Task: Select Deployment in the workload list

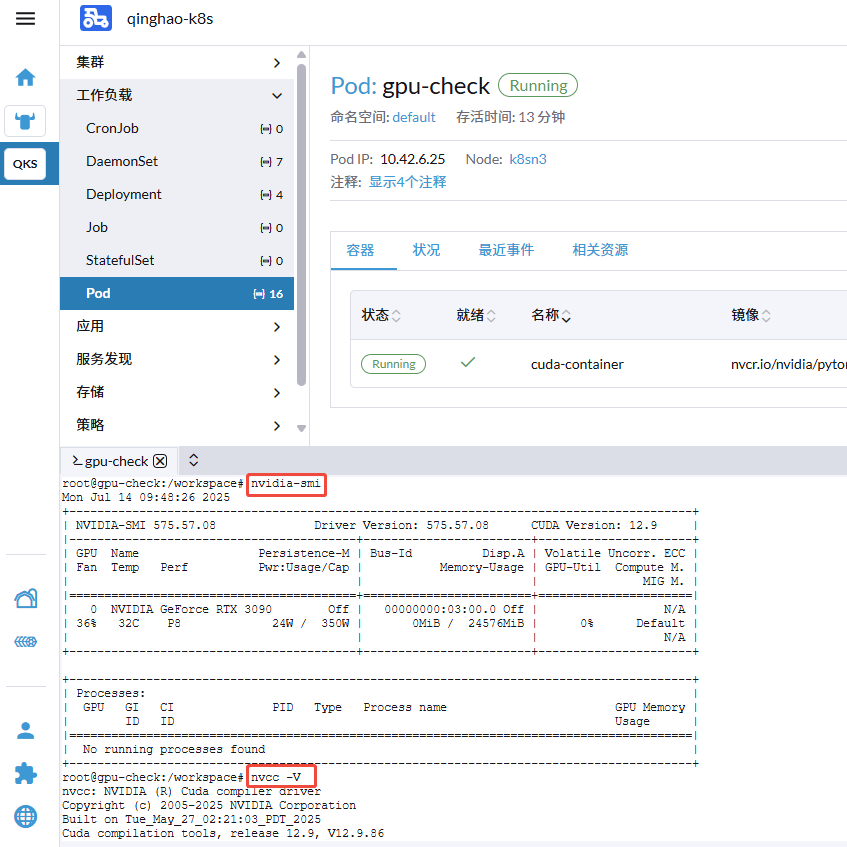Action: 124,194
